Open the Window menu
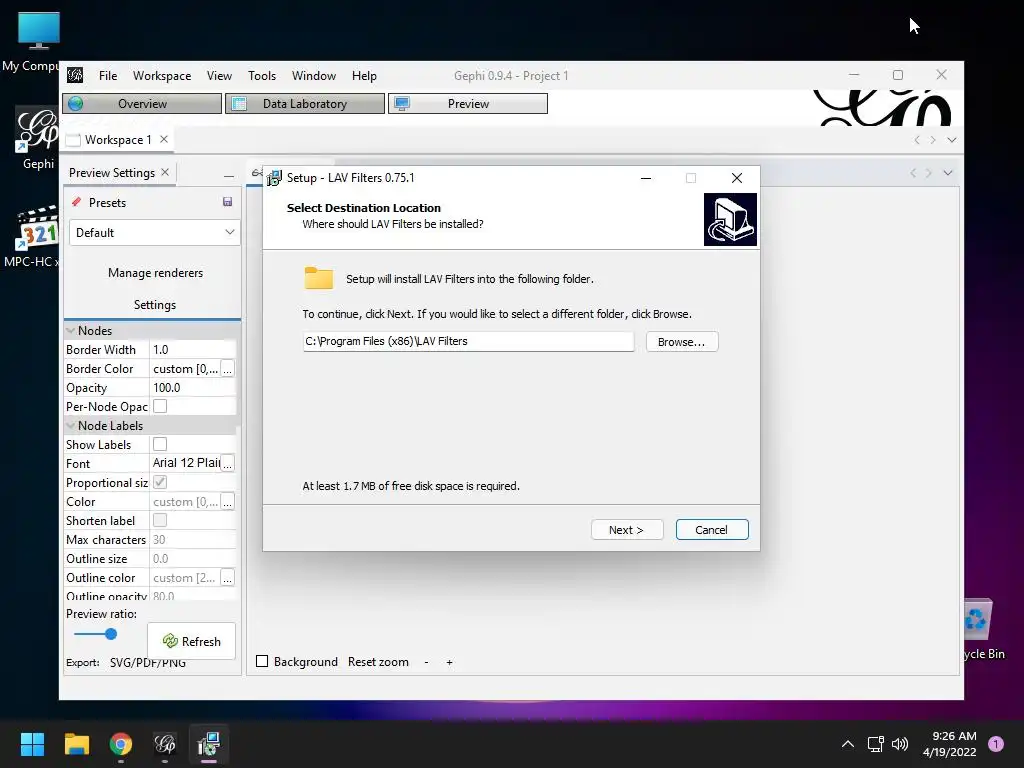 click(313, 76)
